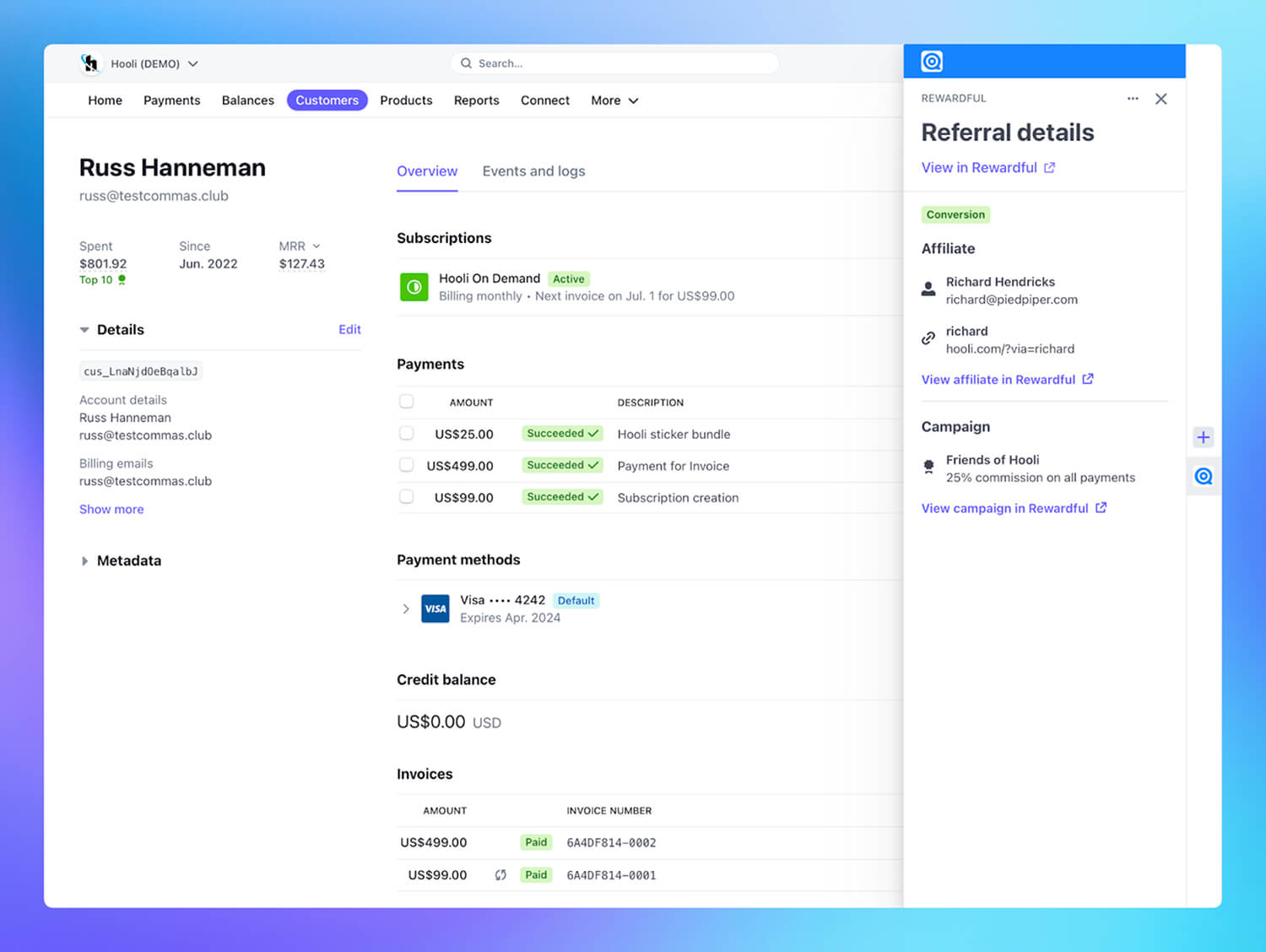The width and height of the screenshot is (1266, 952).
Task: Click View campaign in Rewardful link
Action: coord(1005,508)
